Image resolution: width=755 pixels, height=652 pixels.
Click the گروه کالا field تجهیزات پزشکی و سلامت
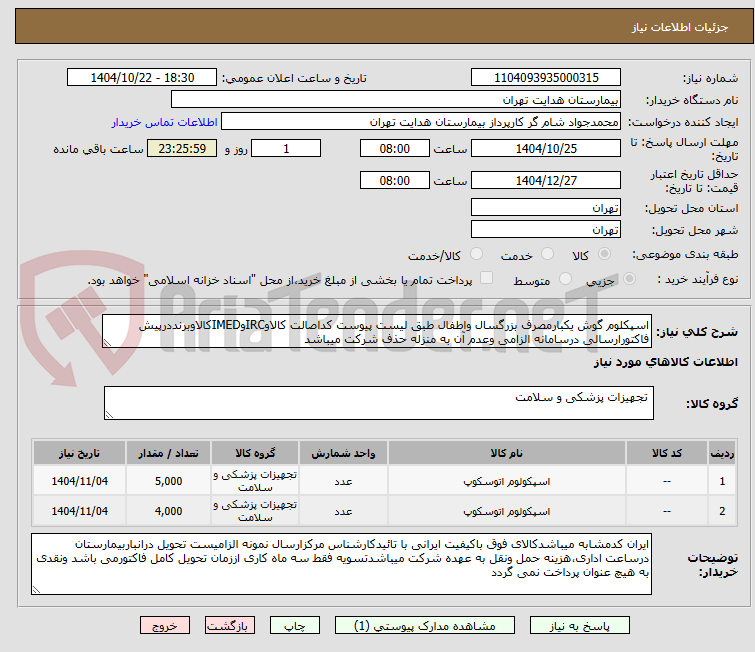(x=378, y=403)
